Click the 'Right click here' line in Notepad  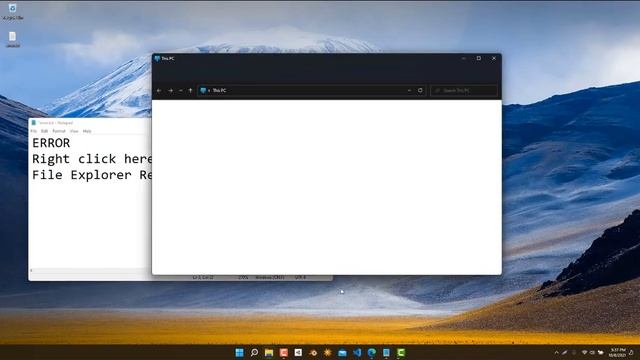92,159
